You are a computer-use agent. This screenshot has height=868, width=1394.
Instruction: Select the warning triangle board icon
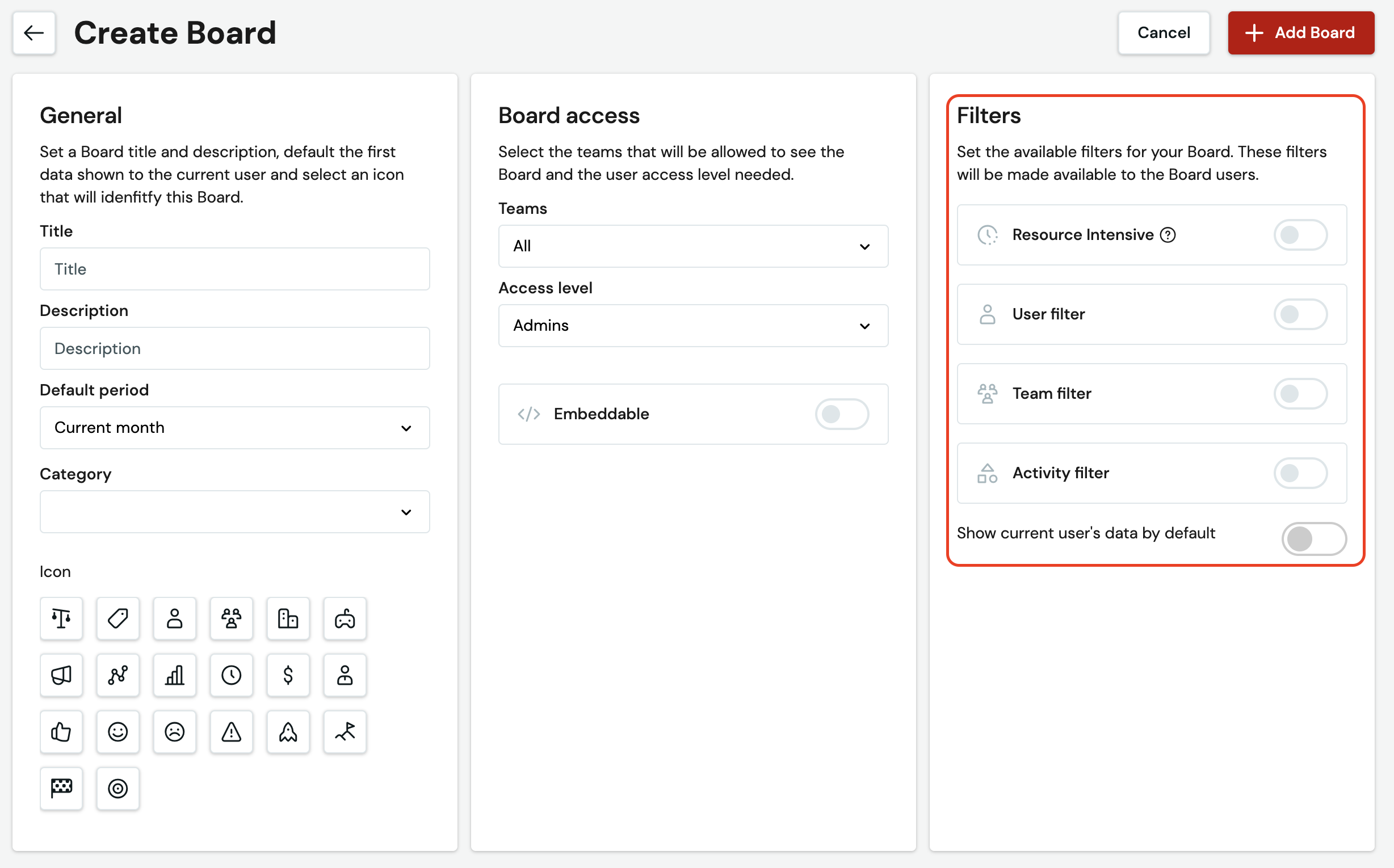(232, 732)
